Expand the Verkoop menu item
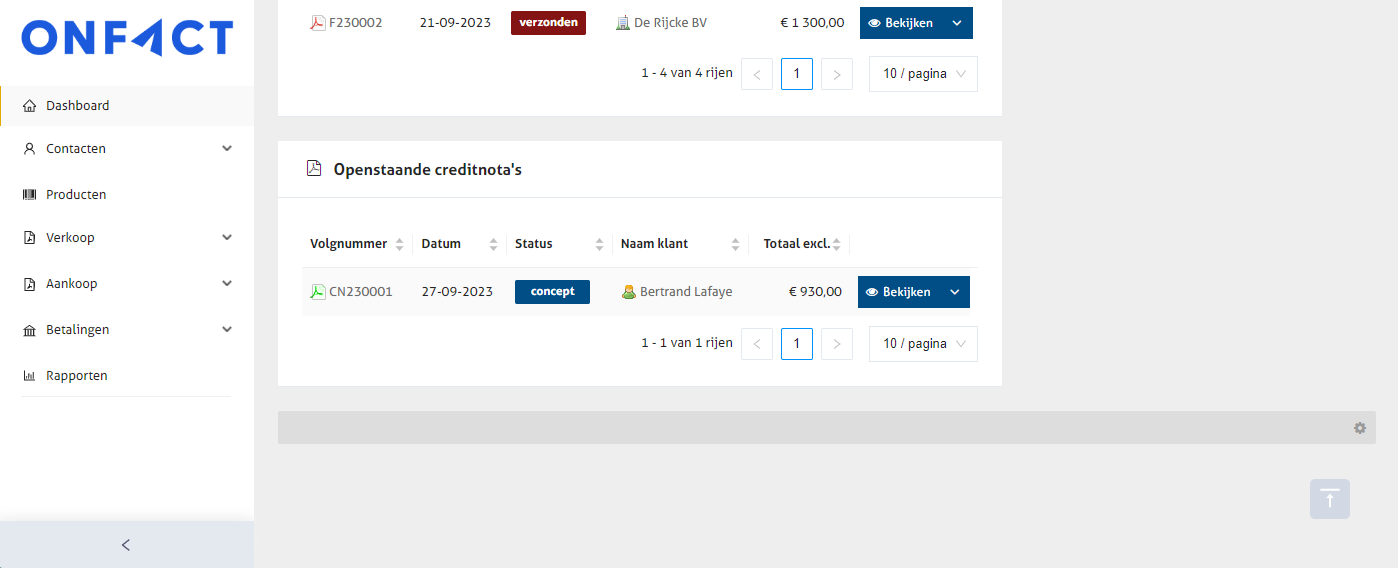Viewport: 1398px width, 568px height. 227,238
